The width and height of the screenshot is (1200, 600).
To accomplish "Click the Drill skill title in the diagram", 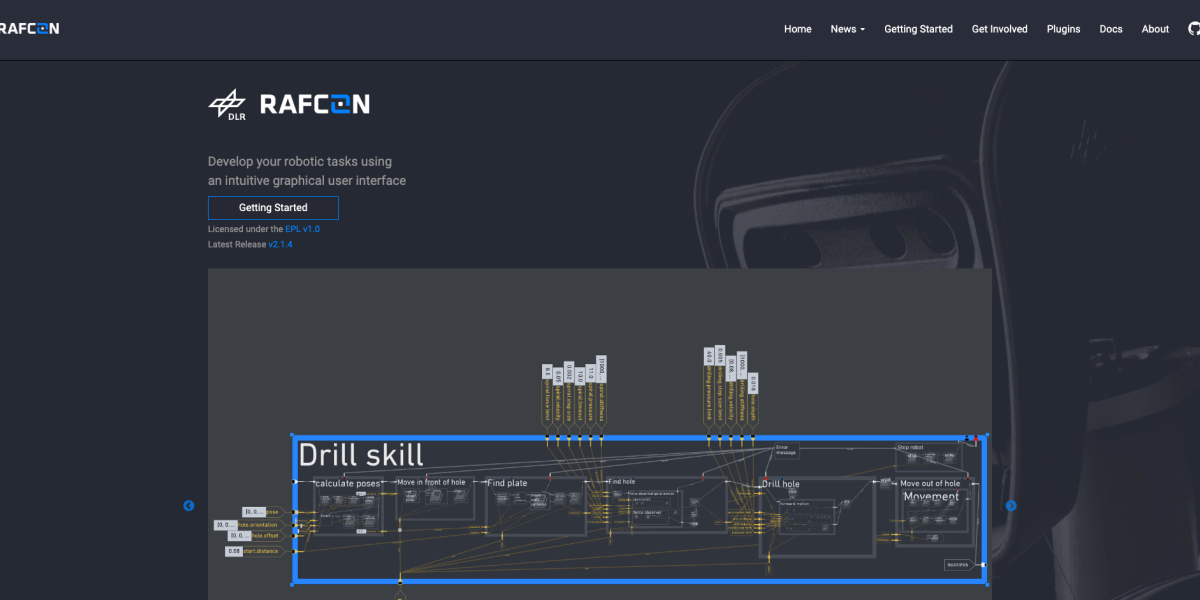I will pos(361,455).
